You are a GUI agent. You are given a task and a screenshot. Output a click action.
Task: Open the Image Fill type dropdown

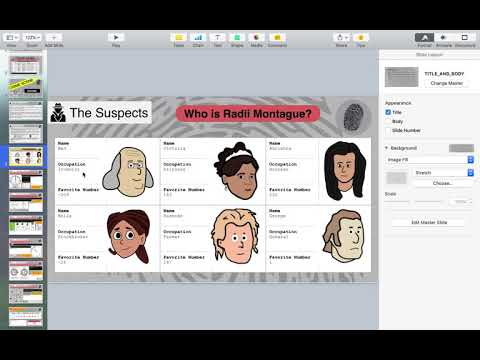(429, 160)
